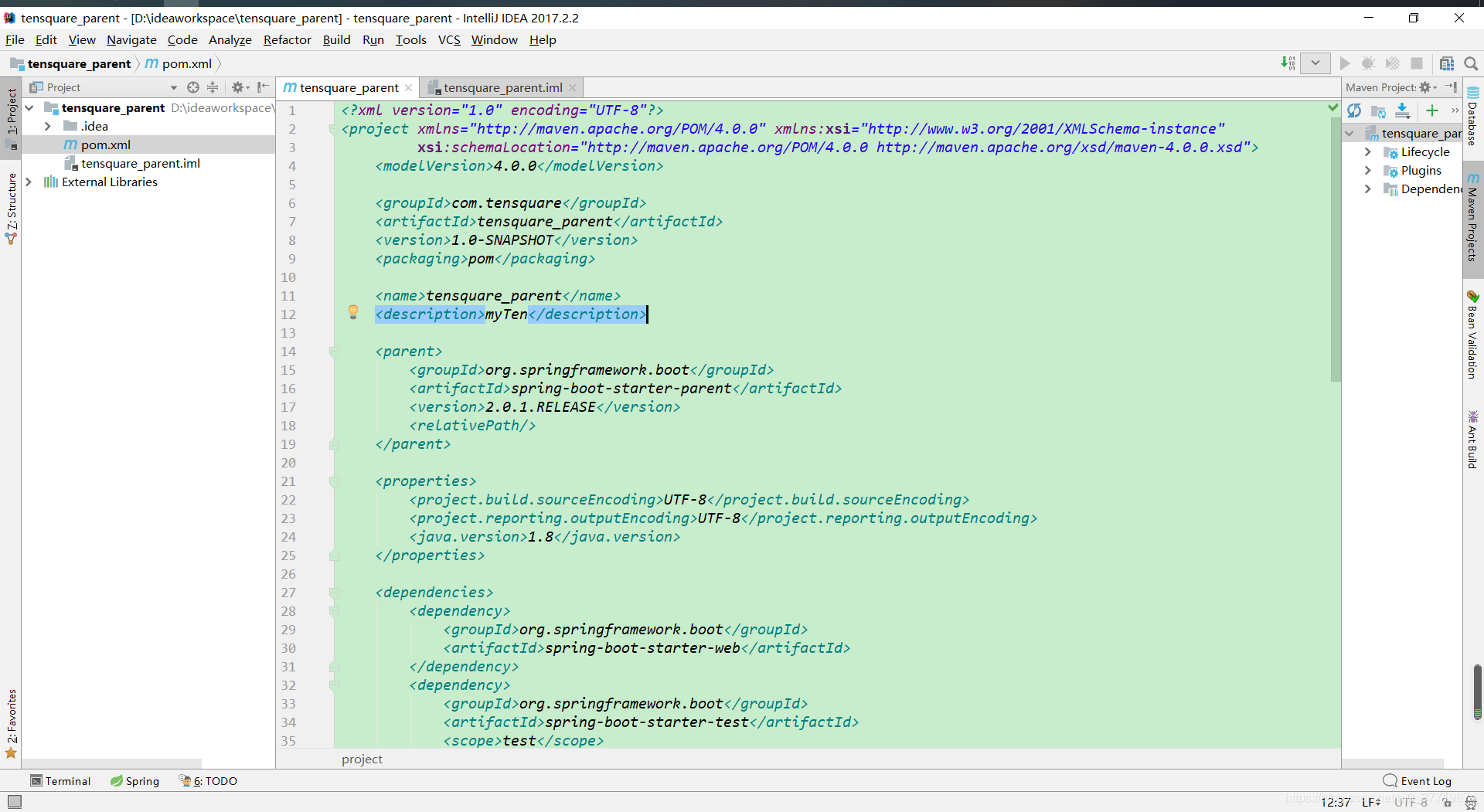Open the File menu
Viewport: 1484px width, 812px height.
(x=15, y=40)
